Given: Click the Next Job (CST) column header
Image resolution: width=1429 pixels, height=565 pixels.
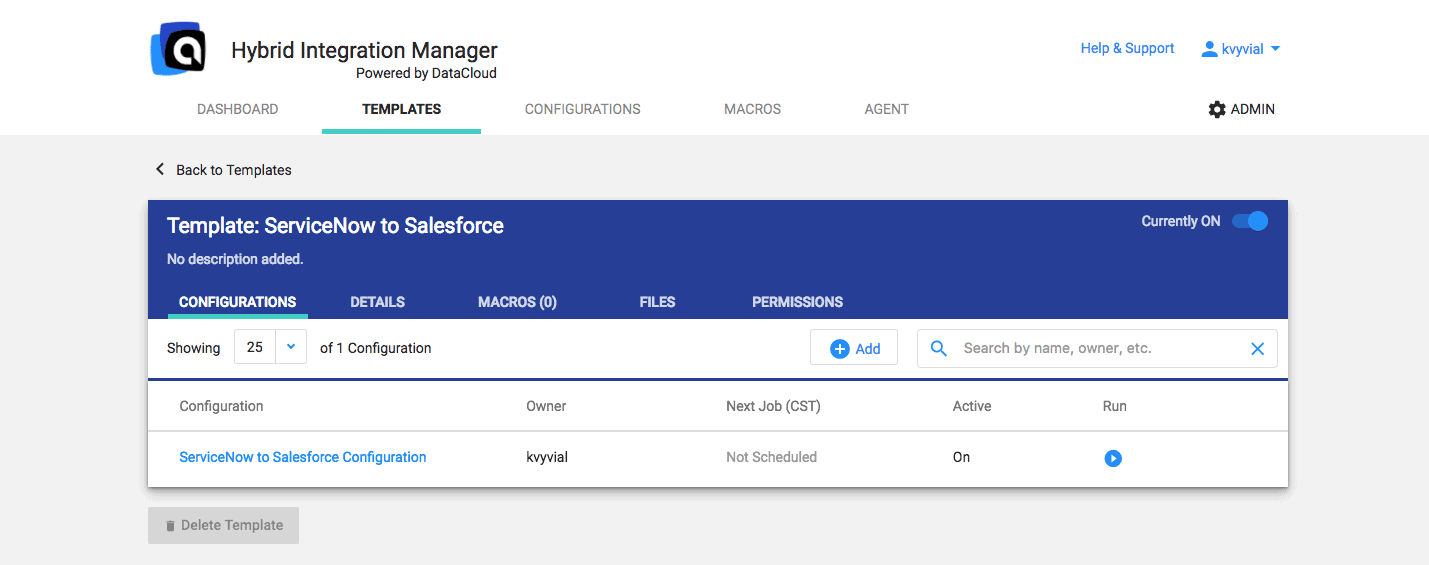Looking at the screenshot, I should pos(773,406).
